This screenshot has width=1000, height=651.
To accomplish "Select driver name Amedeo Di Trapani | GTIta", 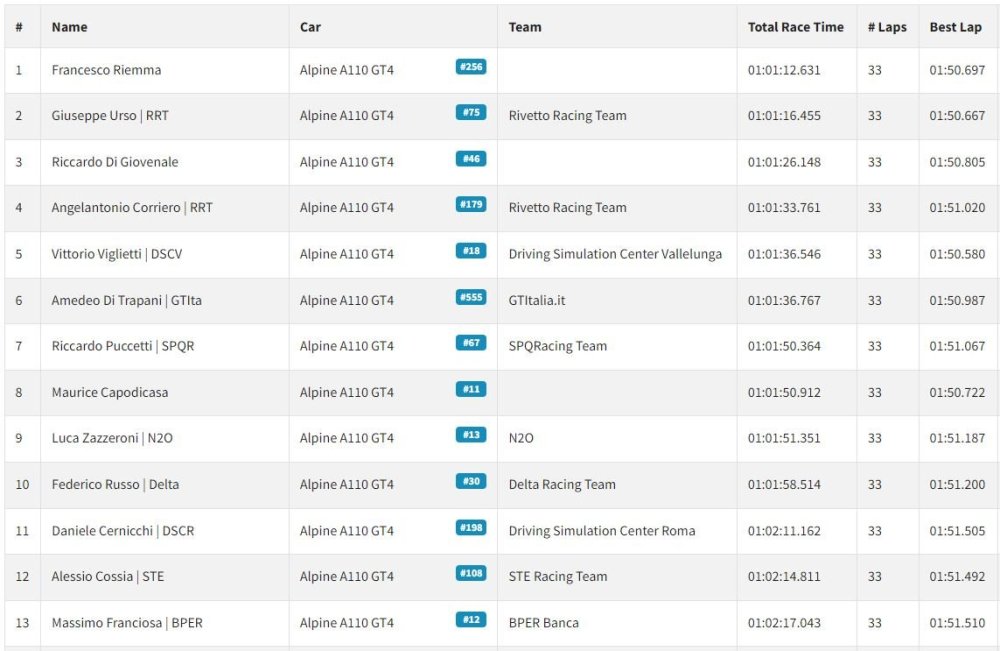I will [x=126, y=300].
